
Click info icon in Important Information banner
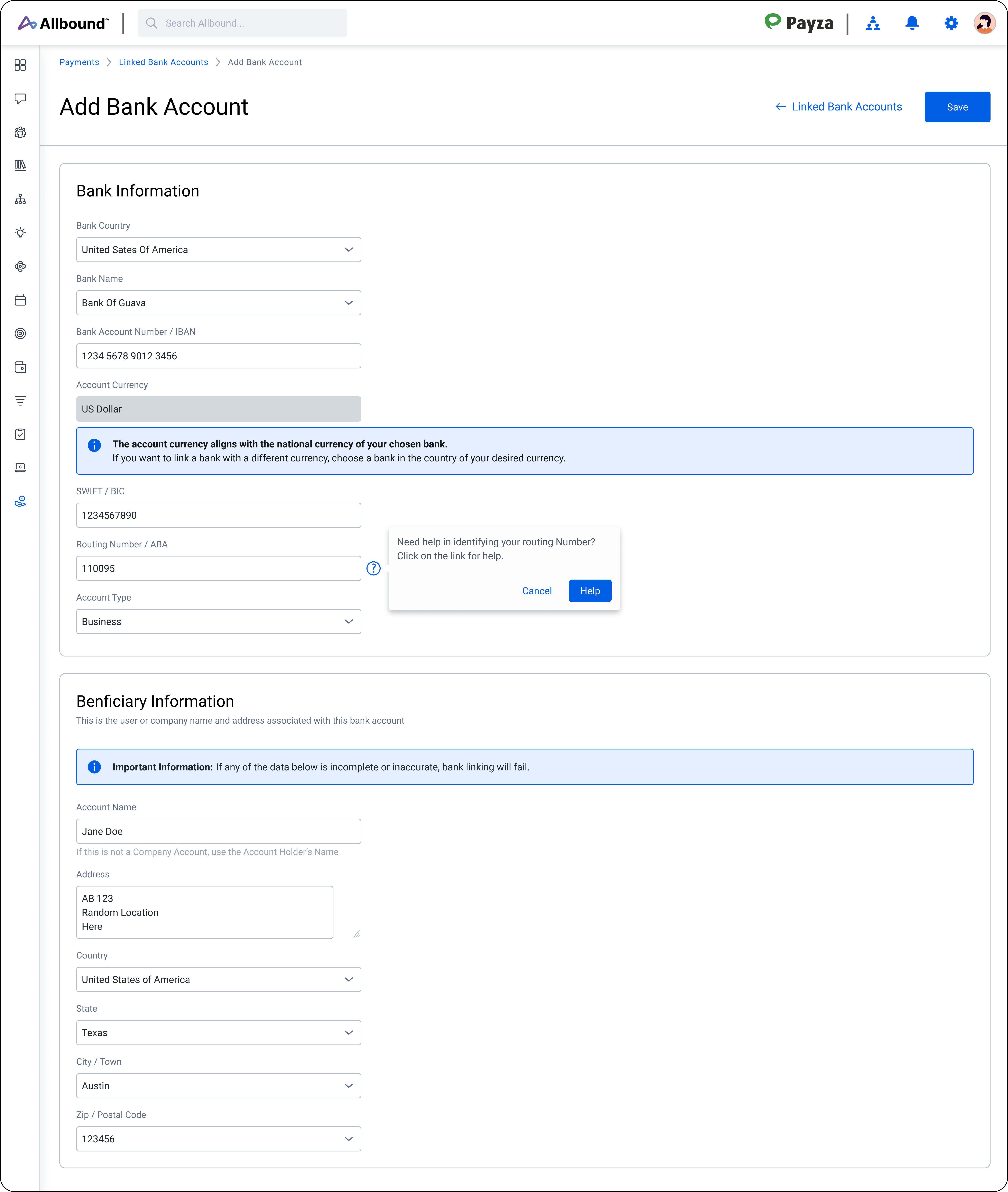click(x=94, y=767)
